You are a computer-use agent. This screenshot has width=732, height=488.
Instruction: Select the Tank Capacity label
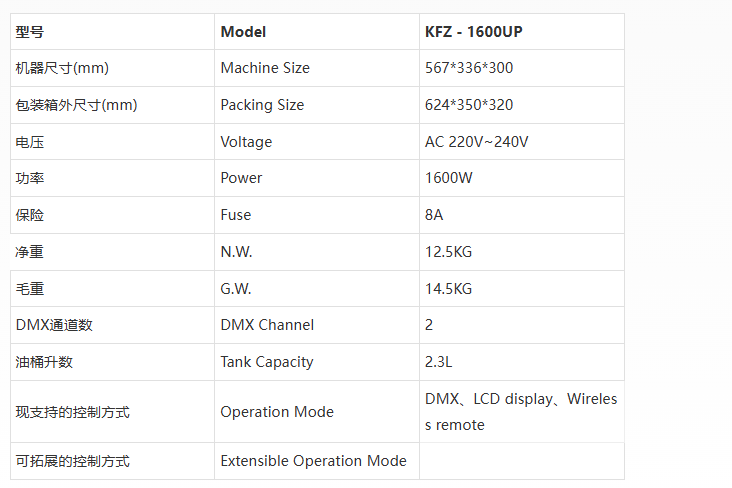pyautogui.click(x=267, y=362)
